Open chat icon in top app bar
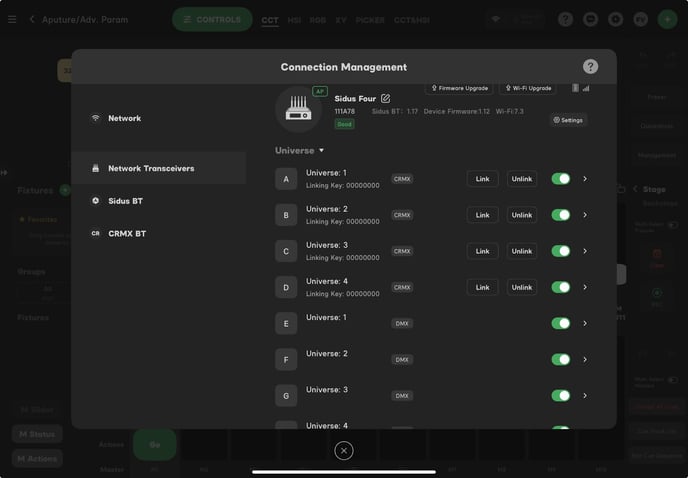 tap(591, 20)
